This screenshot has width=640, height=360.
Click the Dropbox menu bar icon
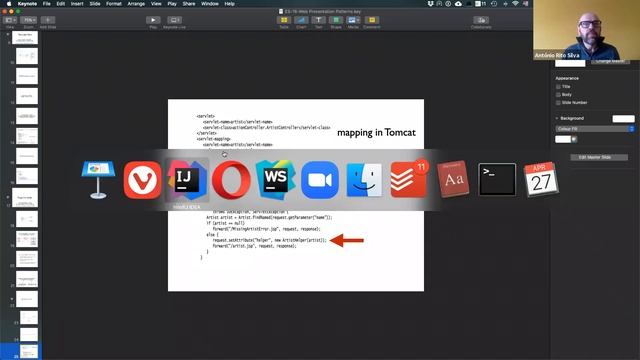click(x=430, y=4)
